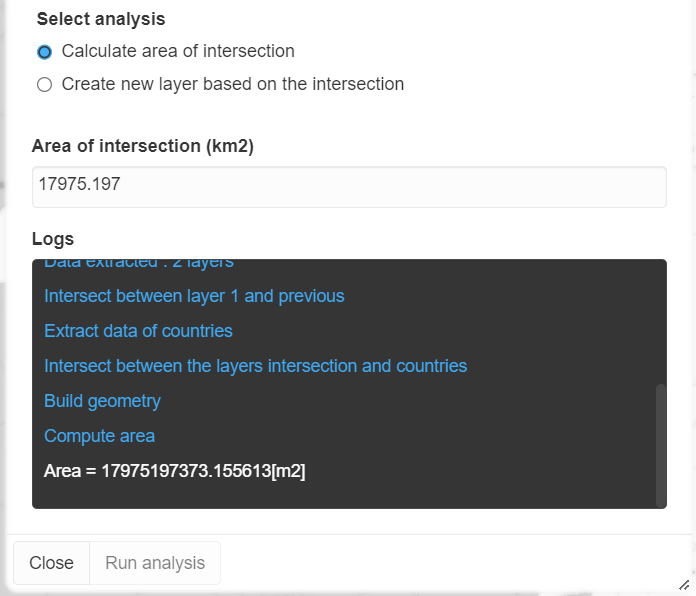Click the intersection and countries log line
The height and width of the screenshot is (596, 696).
255,366
